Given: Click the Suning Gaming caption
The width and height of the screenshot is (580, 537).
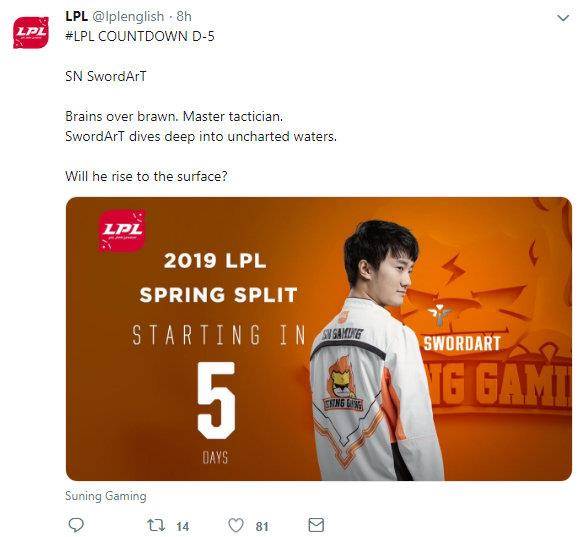Looking at the screenshot, I should click(106, 496).
